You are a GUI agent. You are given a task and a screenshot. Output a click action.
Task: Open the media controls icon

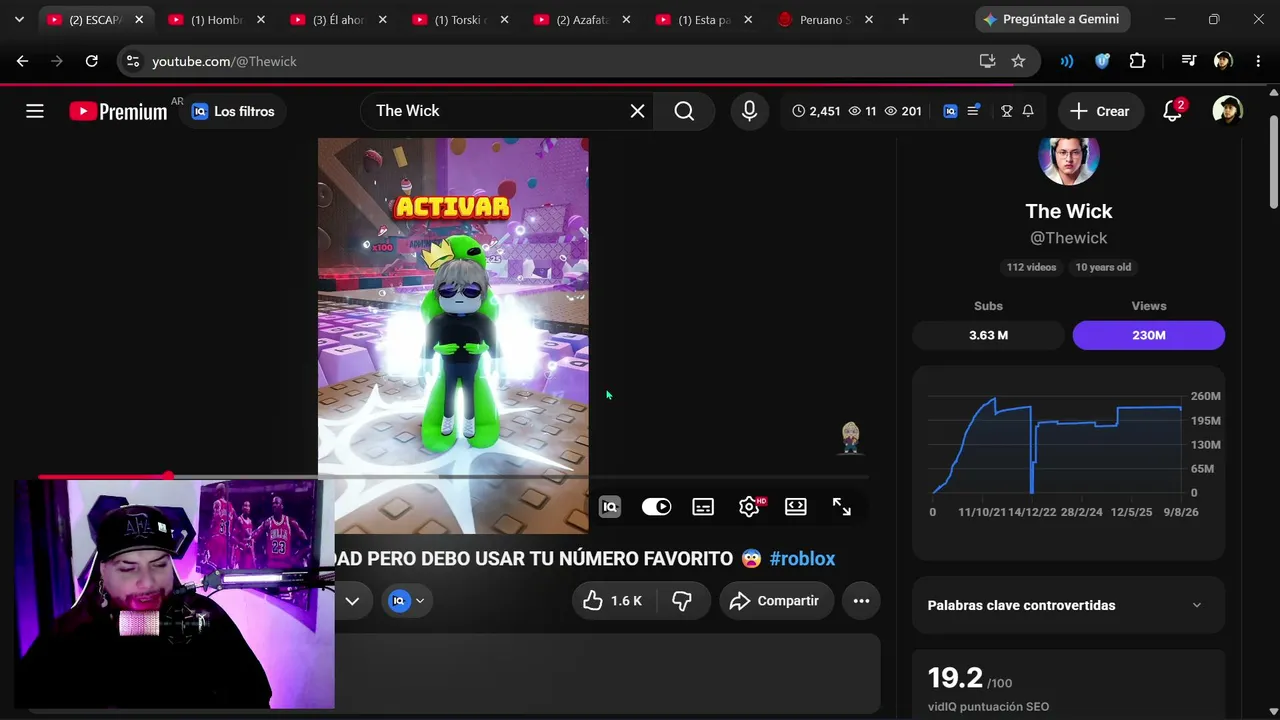tap(1188, 61)
